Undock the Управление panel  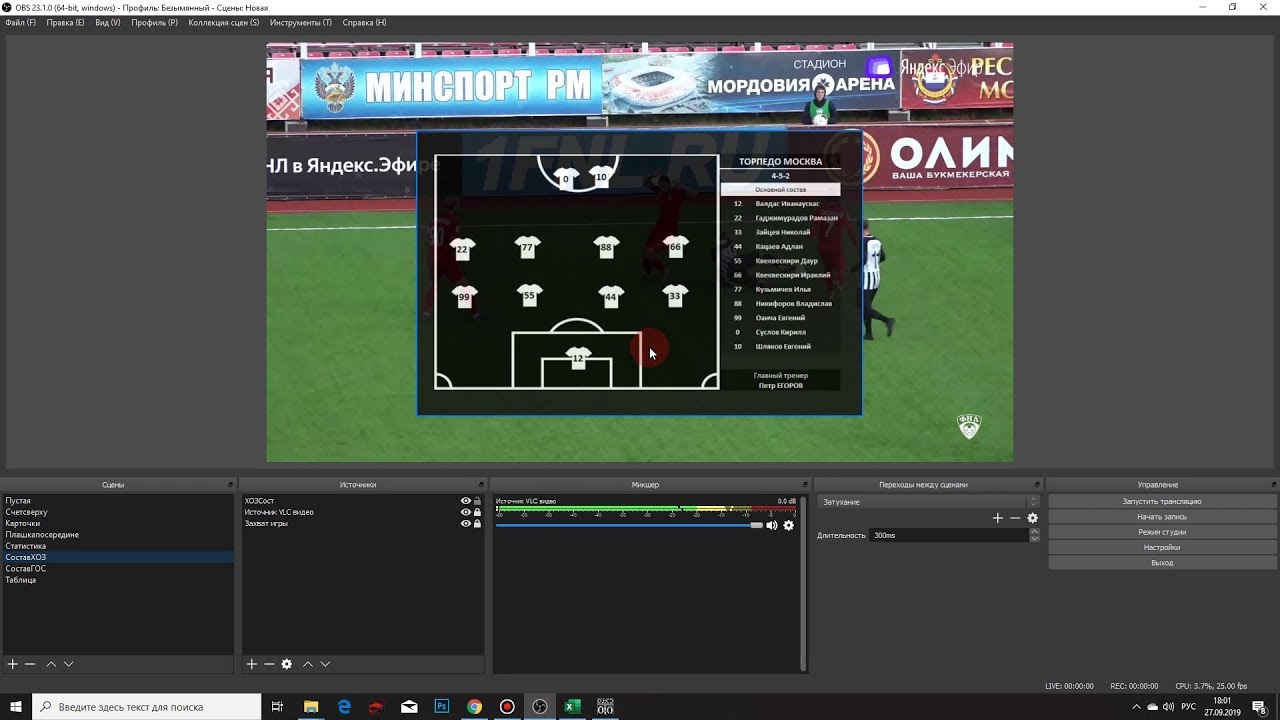point(1272,485)
